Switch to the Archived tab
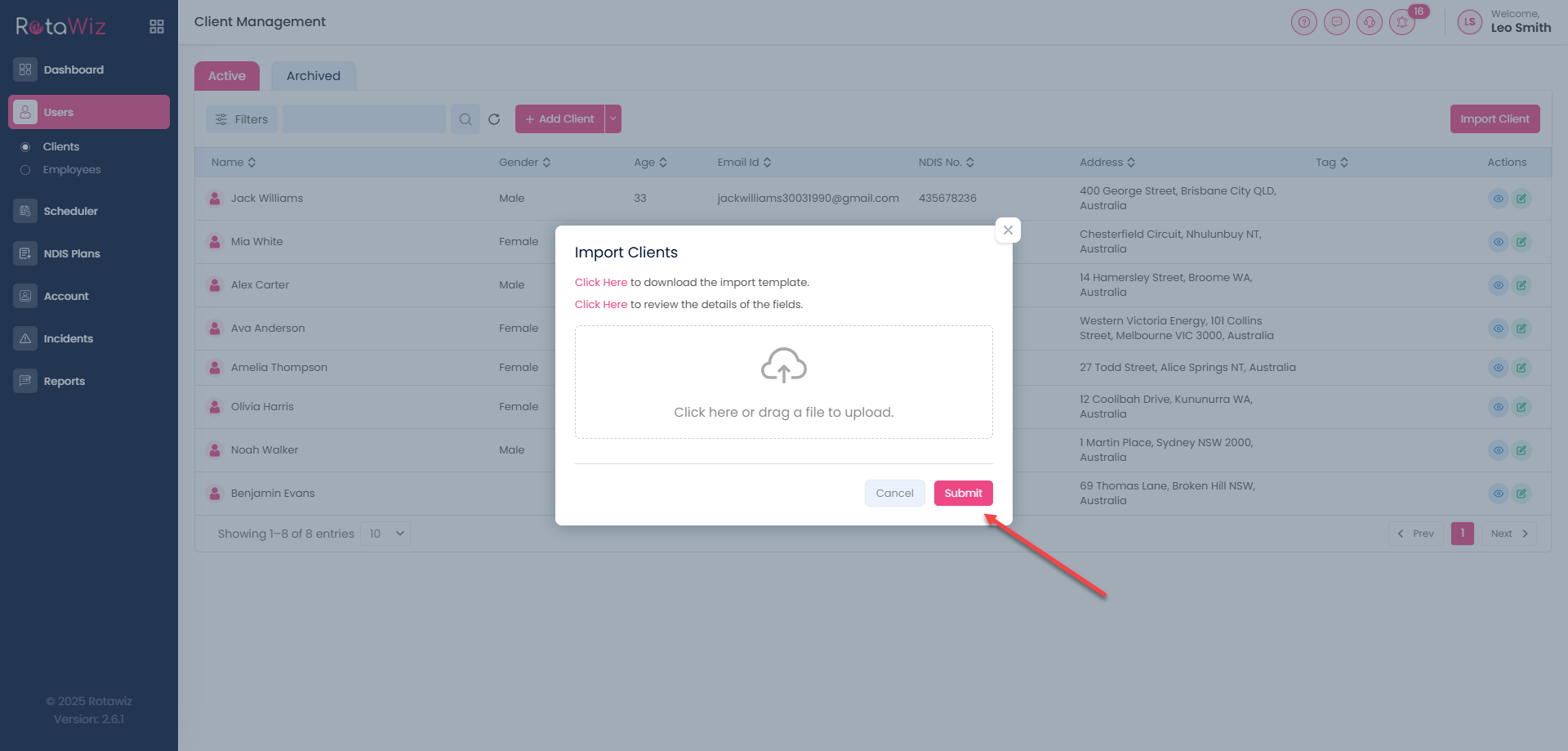The width and height of the screenshot is (1568, 751). [x=313, y=76]
